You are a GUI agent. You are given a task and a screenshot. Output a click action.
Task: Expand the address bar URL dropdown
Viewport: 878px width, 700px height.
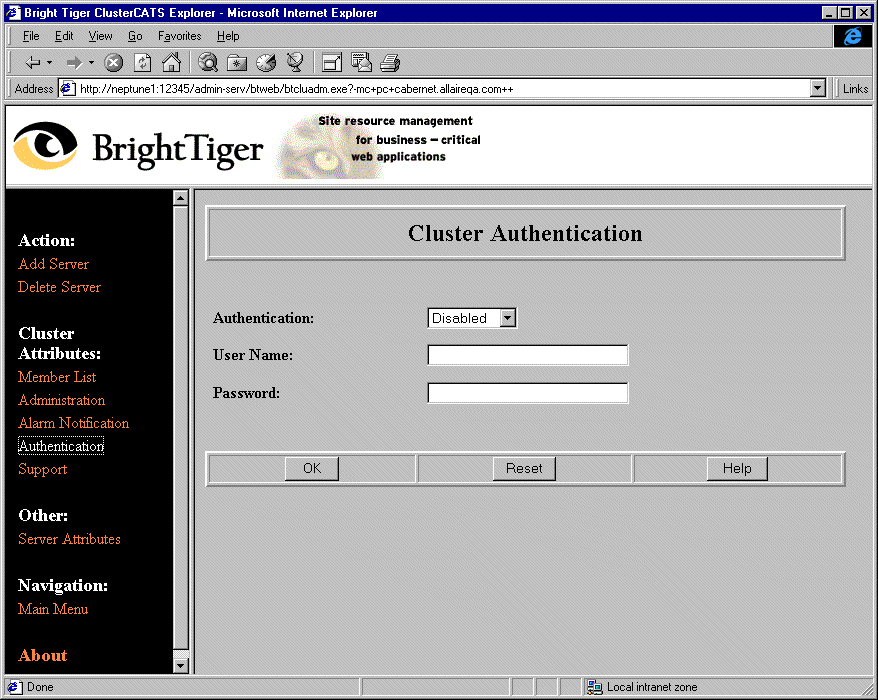pyautogui.click(x=817, y=88)
